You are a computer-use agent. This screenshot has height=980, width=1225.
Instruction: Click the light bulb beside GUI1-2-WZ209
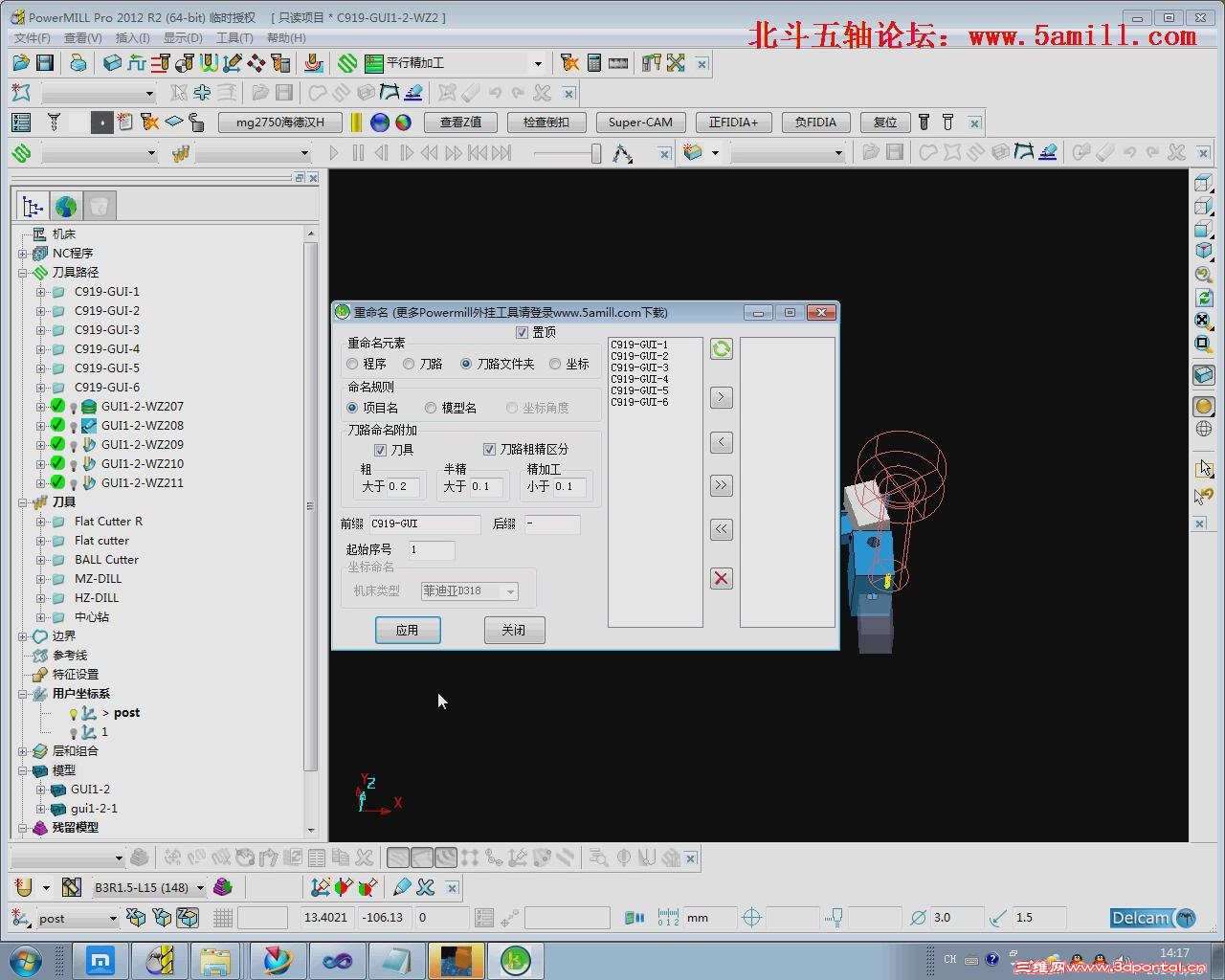[x=74, y=445]
